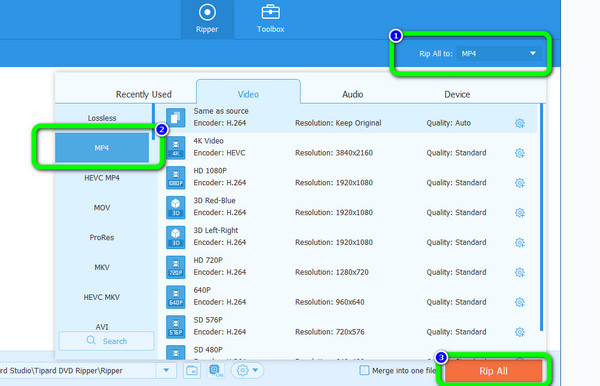Expand the output path dropdown arrow
This screenshot has width=600, height=386.
(166, 370)
